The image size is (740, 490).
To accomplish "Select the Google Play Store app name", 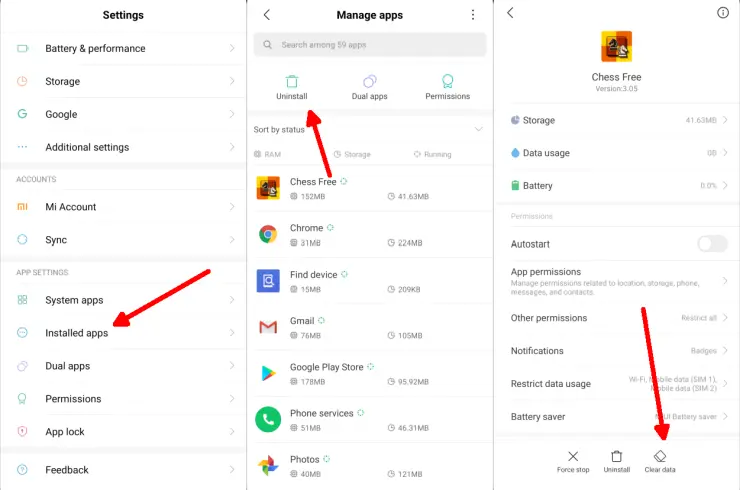I will 327,367.
